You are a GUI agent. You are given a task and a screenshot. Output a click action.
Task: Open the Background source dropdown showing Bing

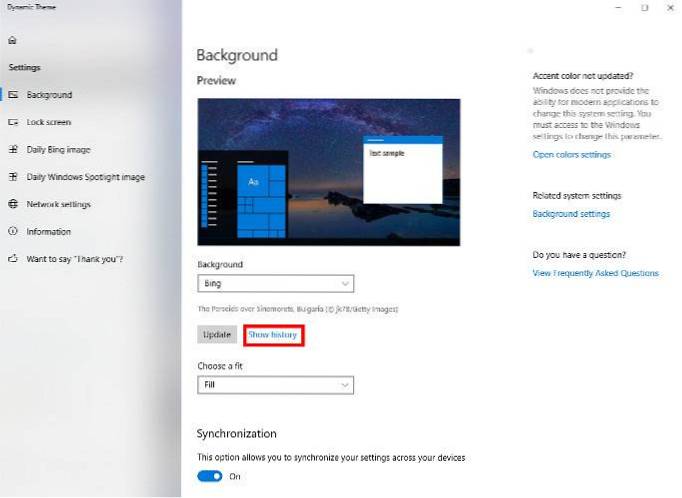pyautogui.click(x=275, y=284)
